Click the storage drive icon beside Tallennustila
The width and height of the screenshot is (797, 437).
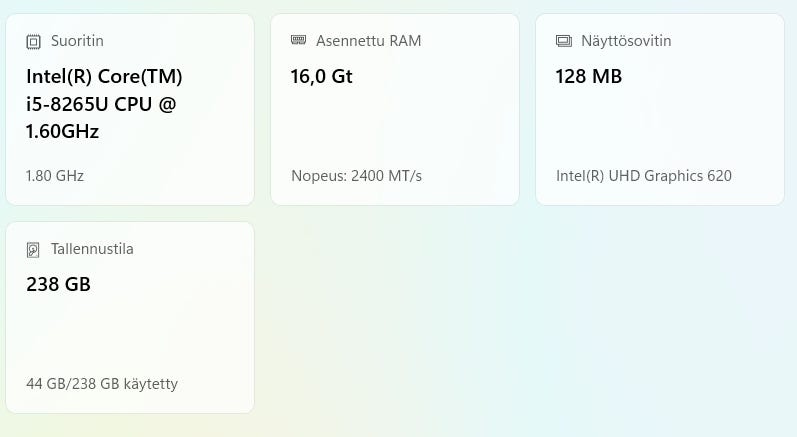pos(33,249)
